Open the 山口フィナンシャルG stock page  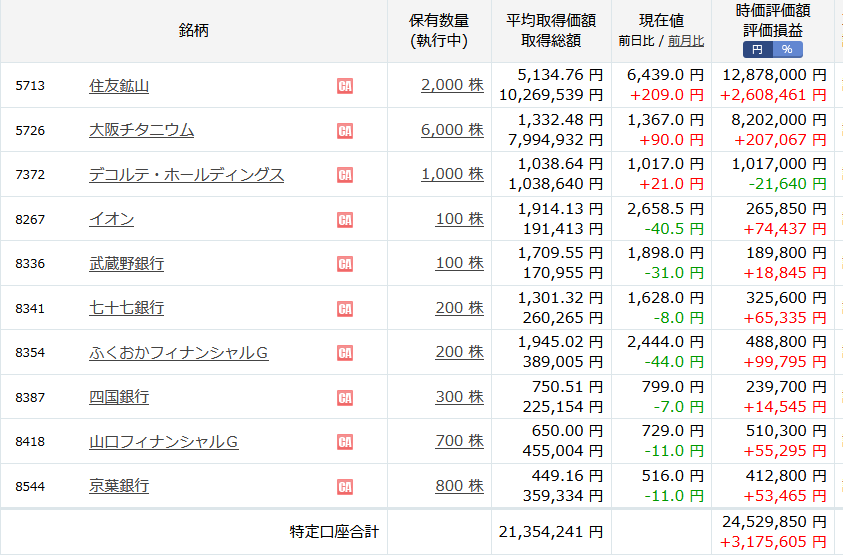(163, 442)
